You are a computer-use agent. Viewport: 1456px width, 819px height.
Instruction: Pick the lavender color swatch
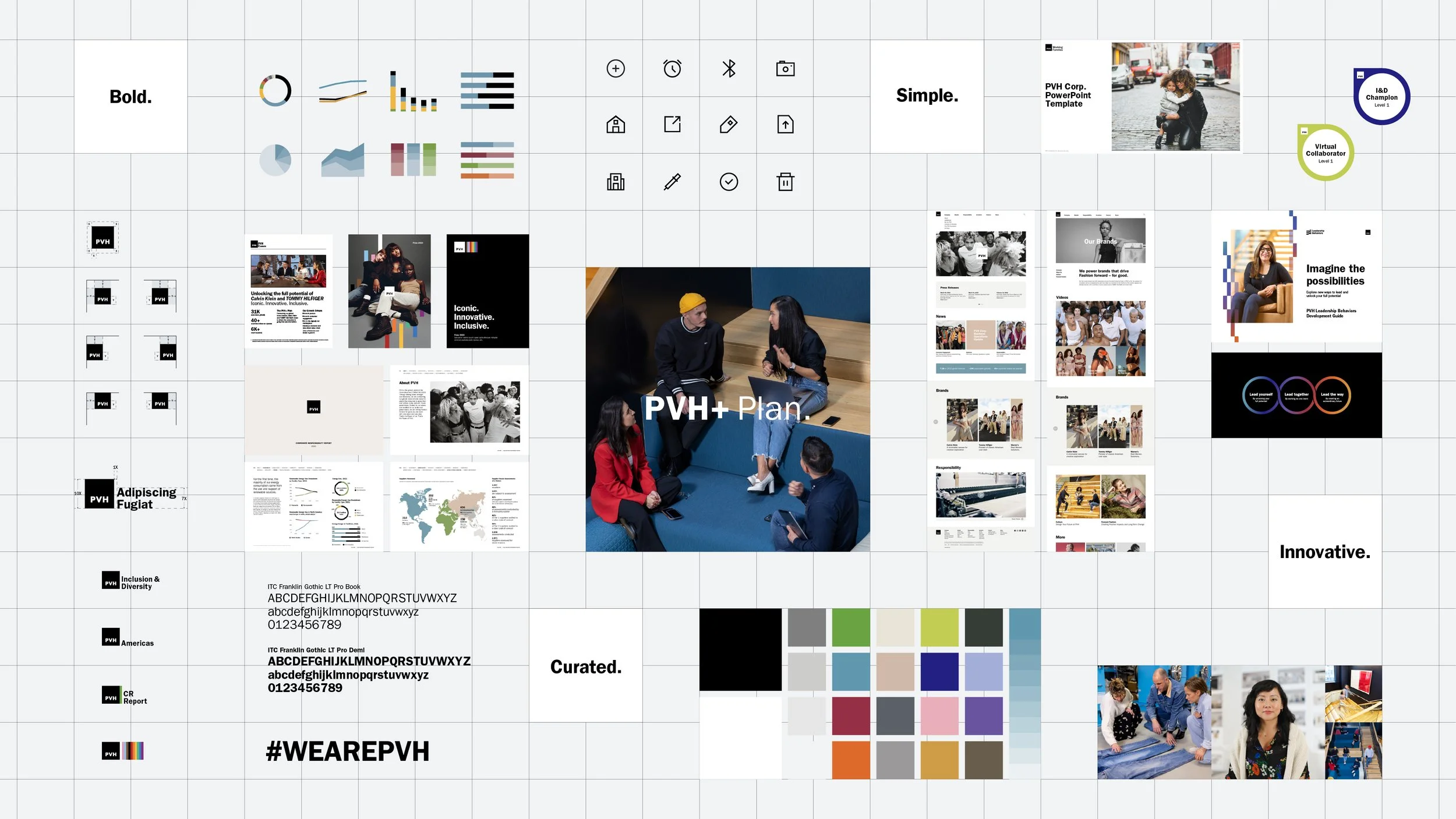984,672
